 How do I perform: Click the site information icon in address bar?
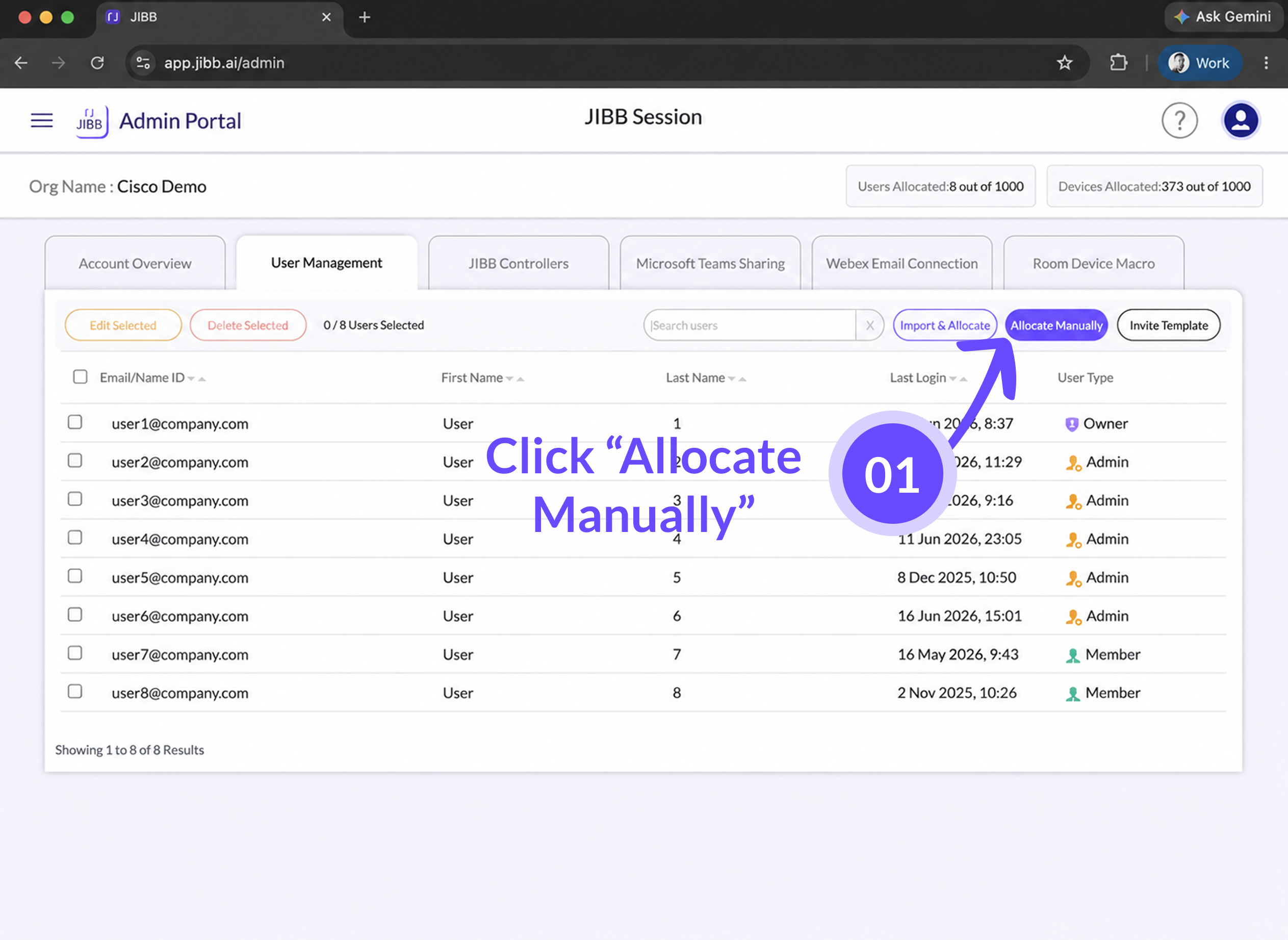coord(143,63)
